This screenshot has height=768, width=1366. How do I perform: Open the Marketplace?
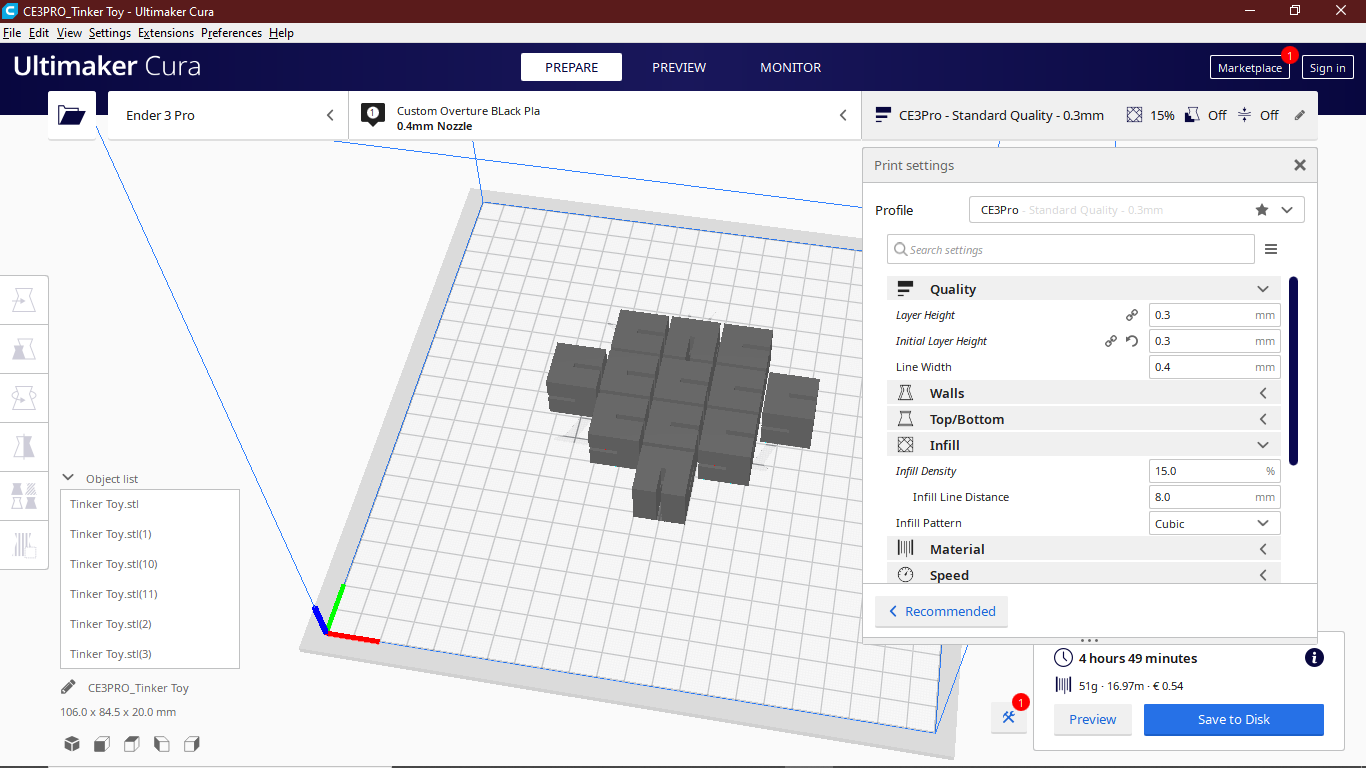click(1250, 68)
